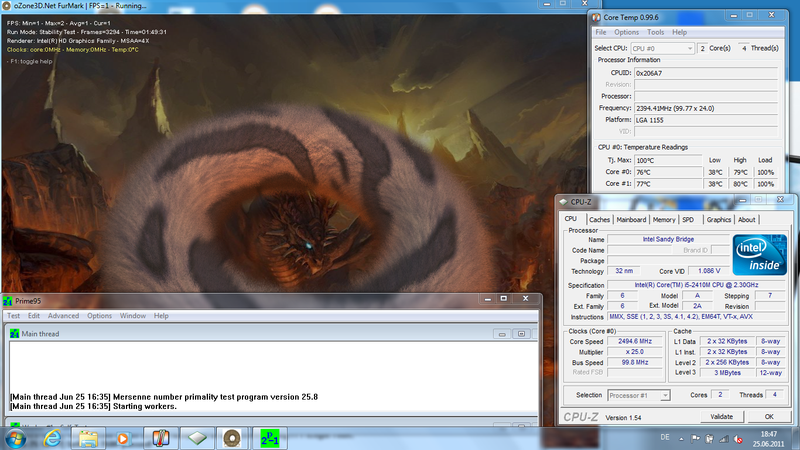
Task: Open Tools menu in Core Temp
Action: click(656, 32)
